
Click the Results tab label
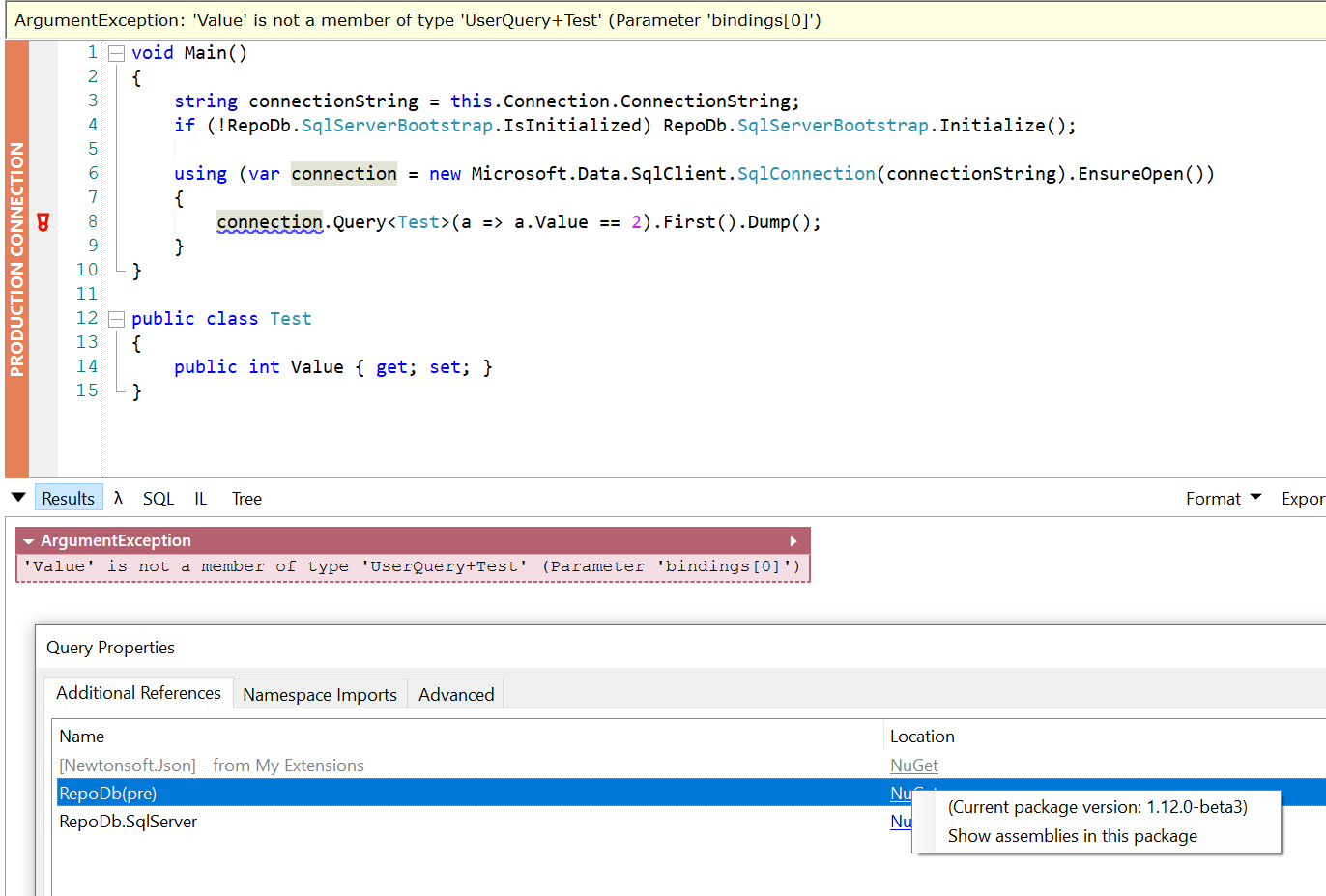point(69,498)
